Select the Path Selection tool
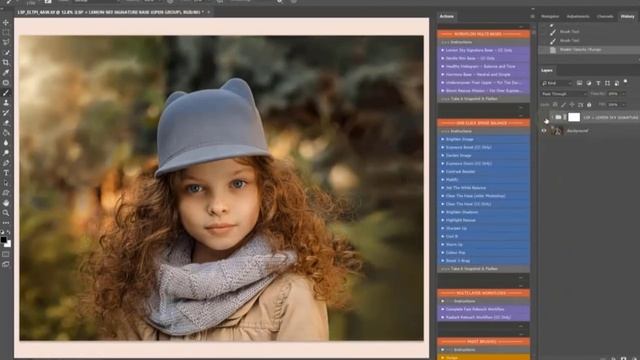The height and width of the screenshot is (360, 640). coord(6,183)
